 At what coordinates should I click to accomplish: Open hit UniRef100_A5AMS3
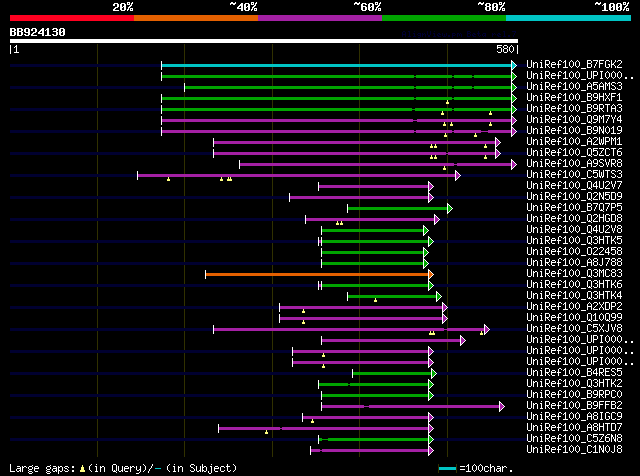[574, 87]
